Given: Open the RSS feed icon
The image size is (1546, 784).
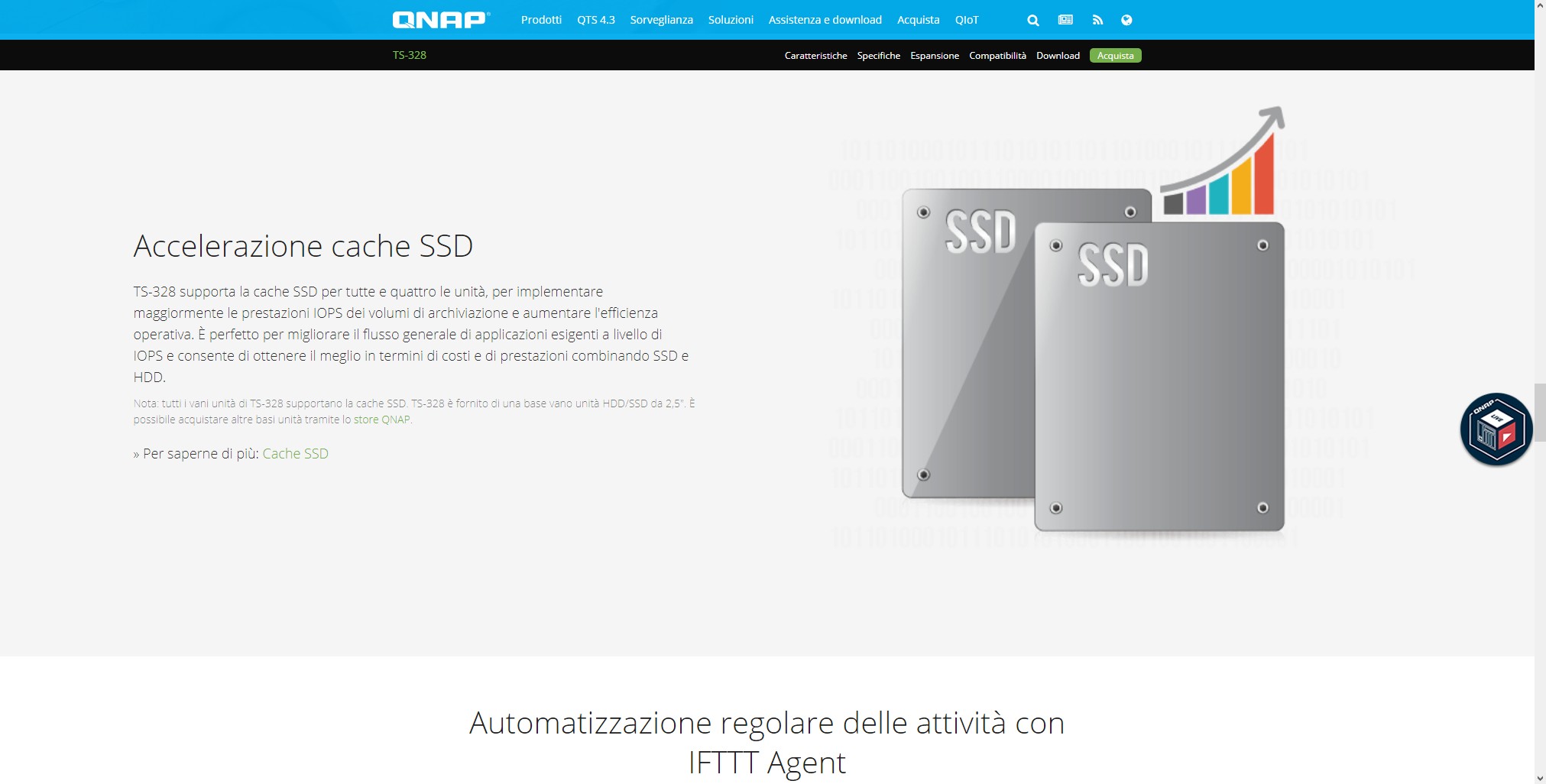Looking at the screenshot, I should tap(1097, 20).
